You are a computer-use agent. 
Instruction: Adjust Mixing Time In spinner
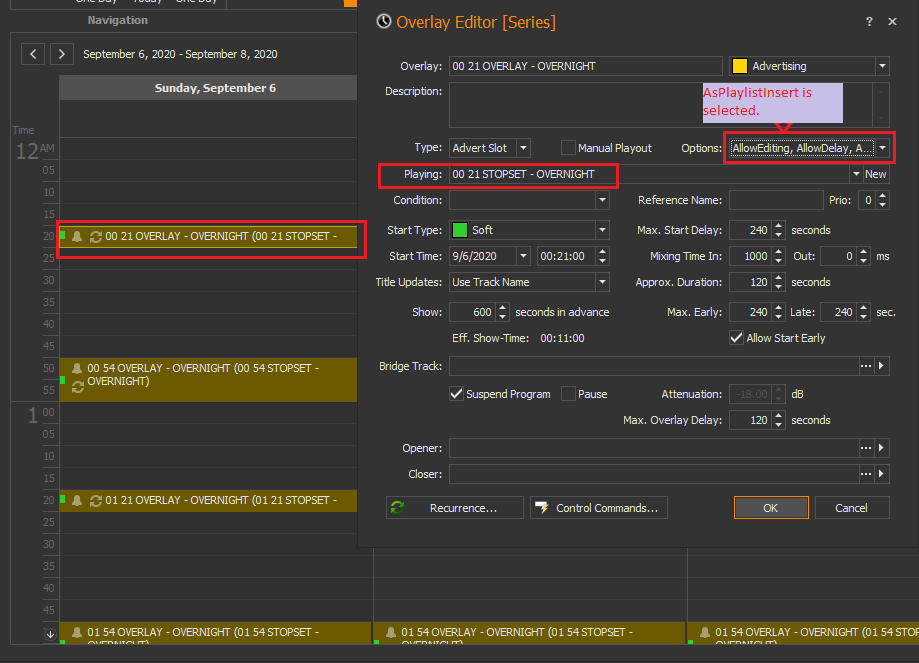tap(778, 256)
